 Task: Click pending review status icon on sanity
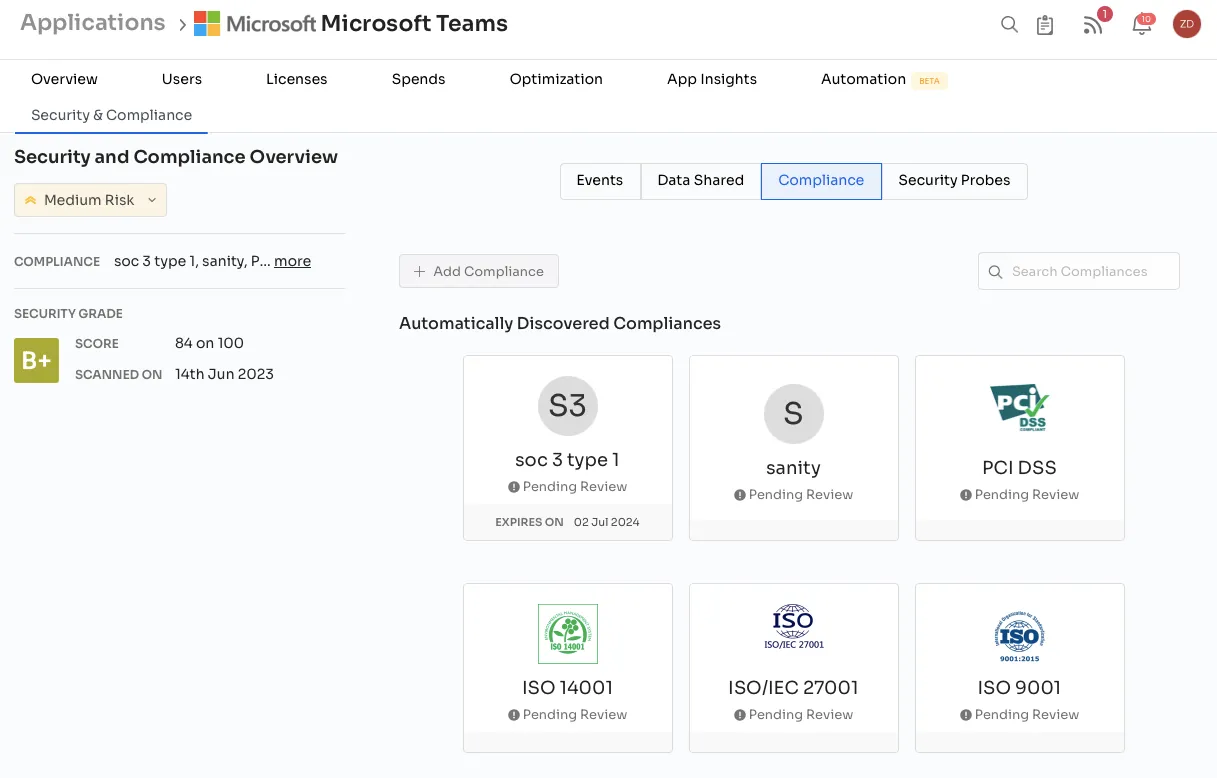coord(740,495)
